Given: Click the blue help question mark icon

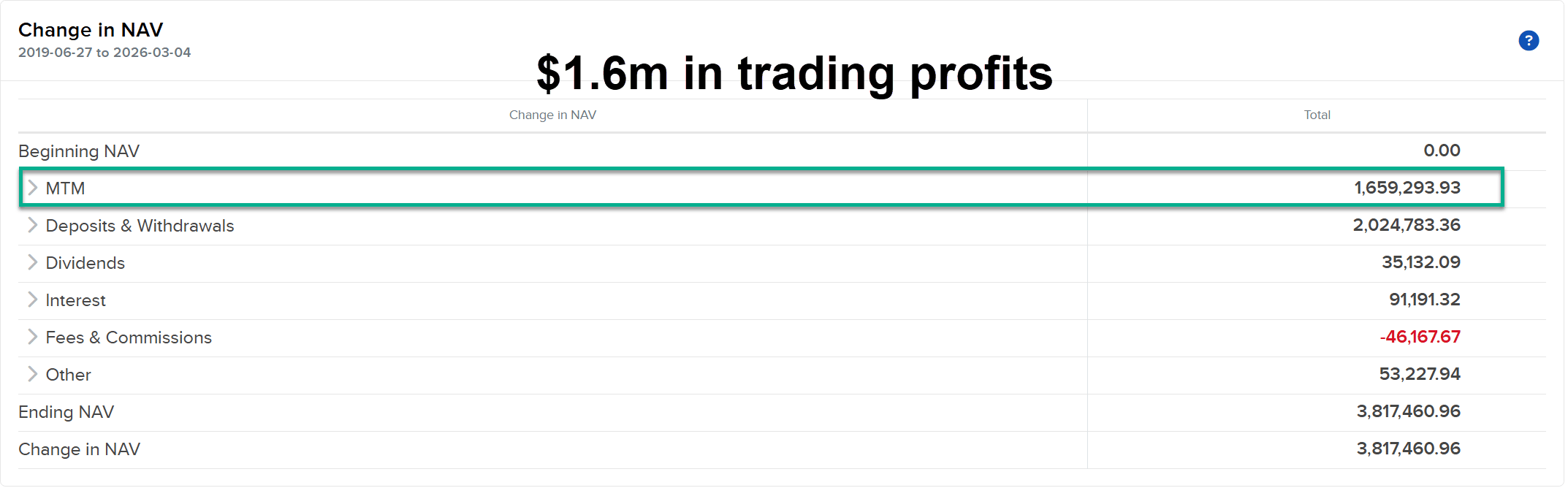Looking at the screenshot, I should (1528, 41).
